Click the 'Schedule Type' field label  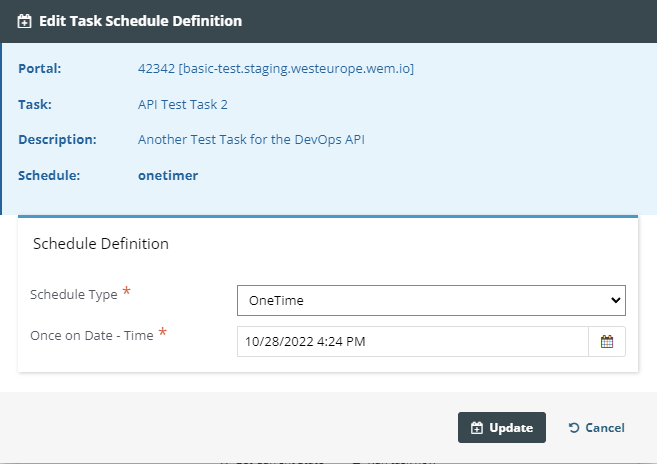[73, 295]
